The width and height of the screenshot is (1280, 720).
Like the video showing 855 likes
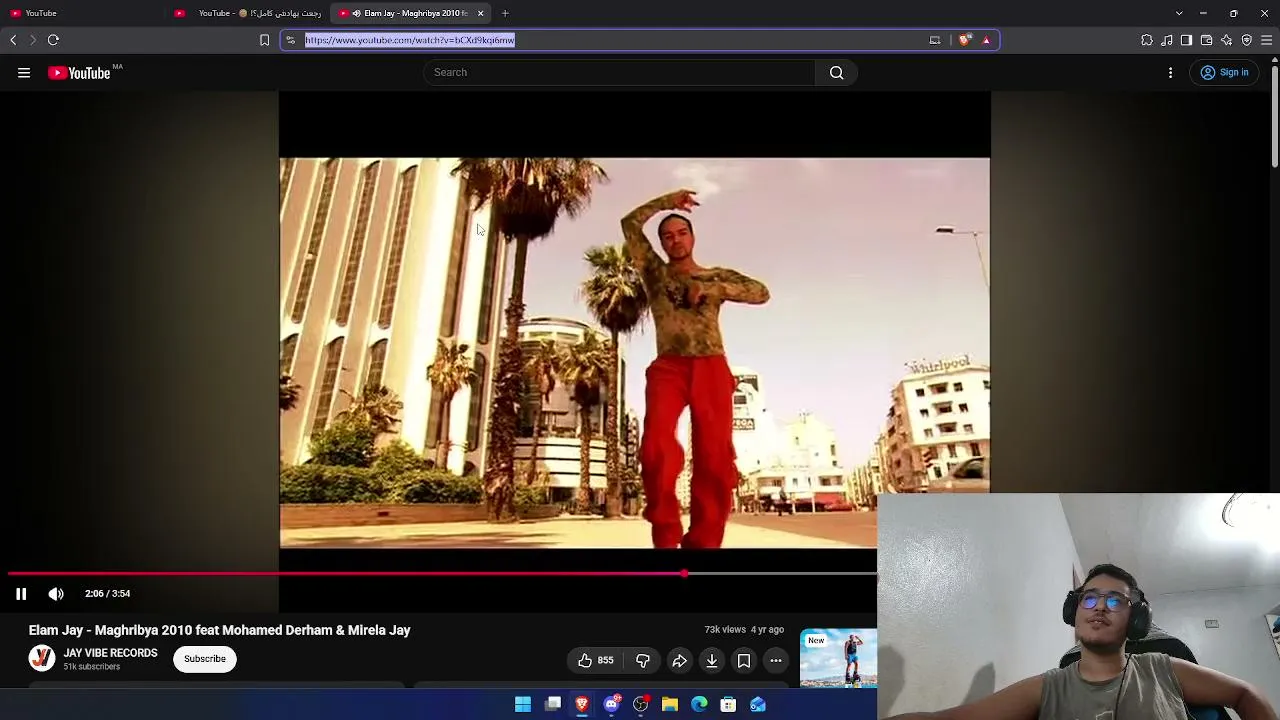(595, 660)
